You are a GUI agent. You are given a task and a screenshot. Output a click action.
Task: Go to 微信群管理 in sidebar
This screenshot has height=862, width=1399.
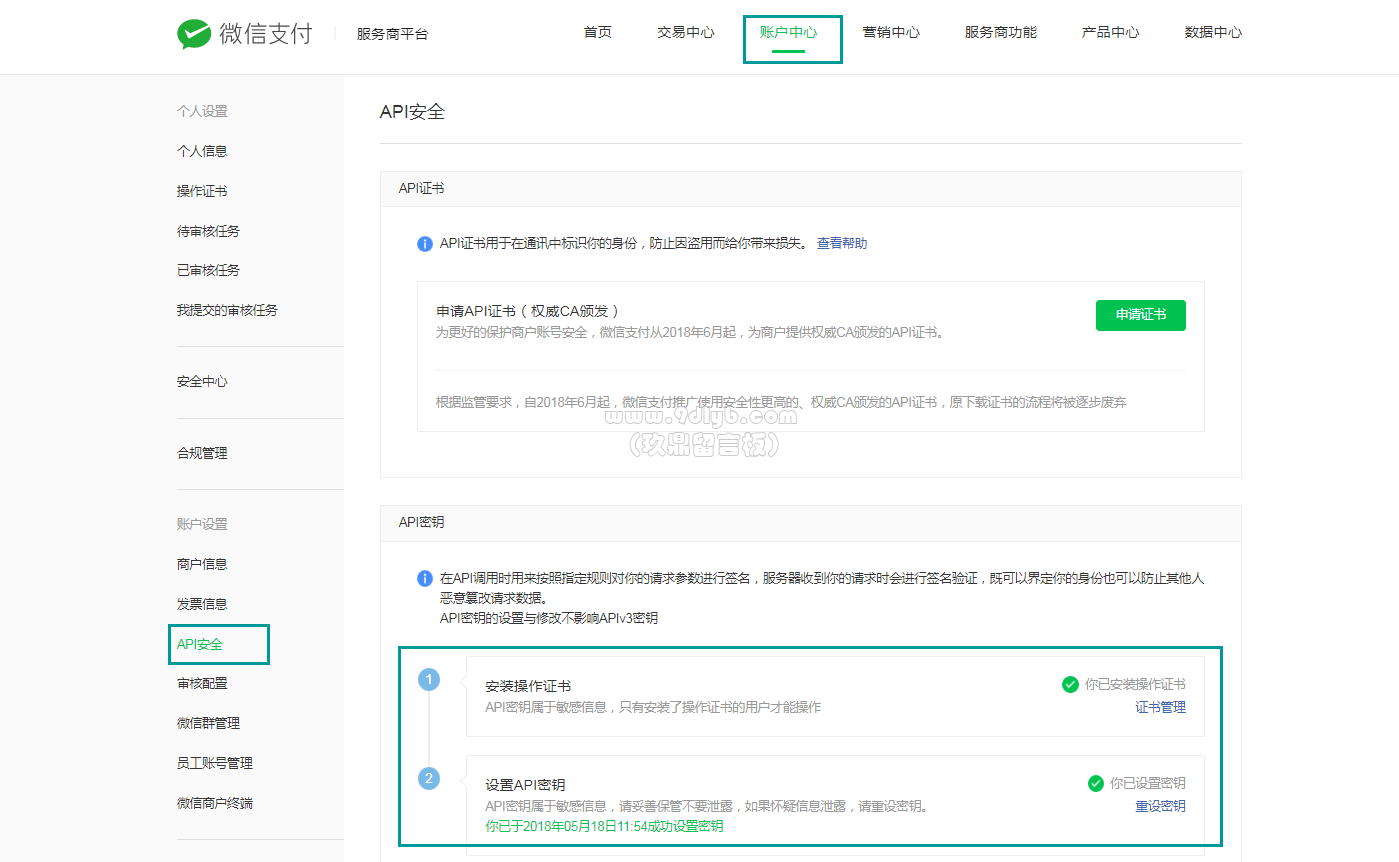pyautogui.click(x=208, y=723)
